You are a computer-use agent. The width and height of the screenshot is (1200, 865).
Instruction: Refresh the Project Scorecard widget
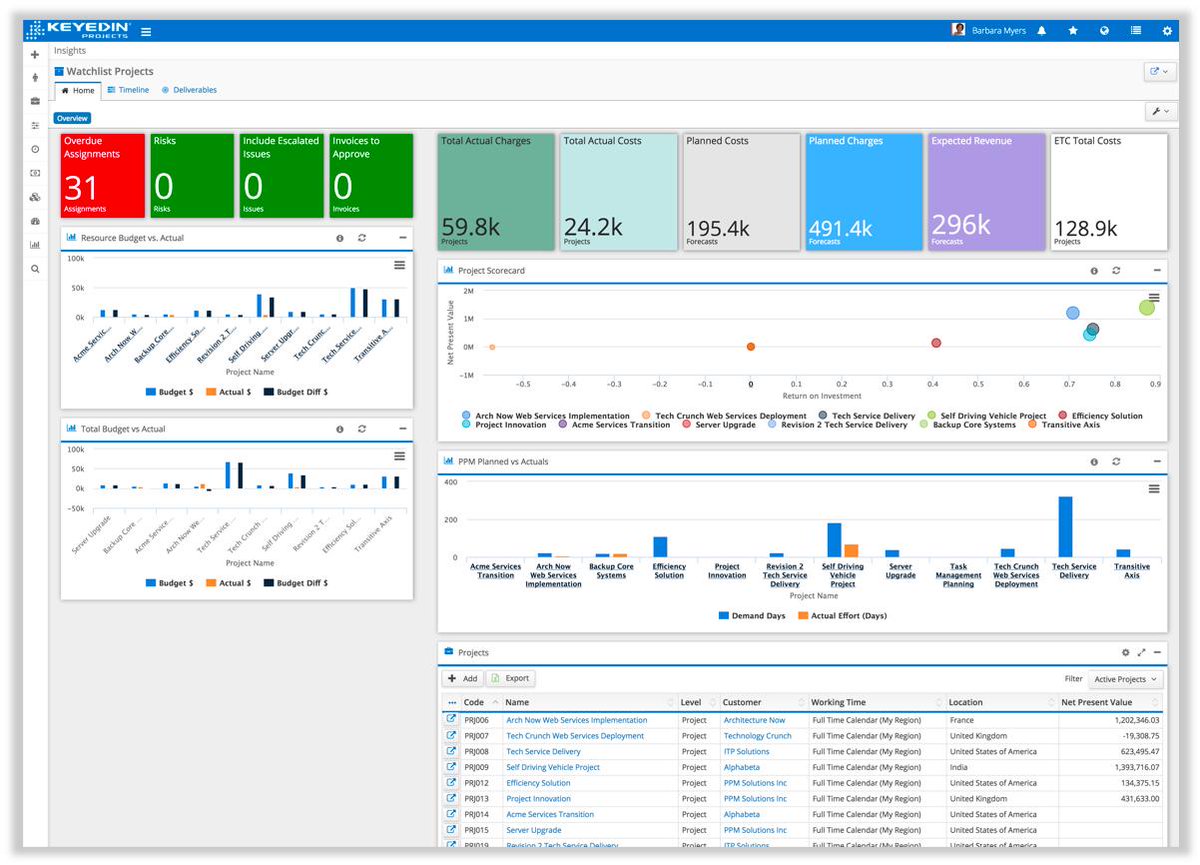pos(1116,270)
